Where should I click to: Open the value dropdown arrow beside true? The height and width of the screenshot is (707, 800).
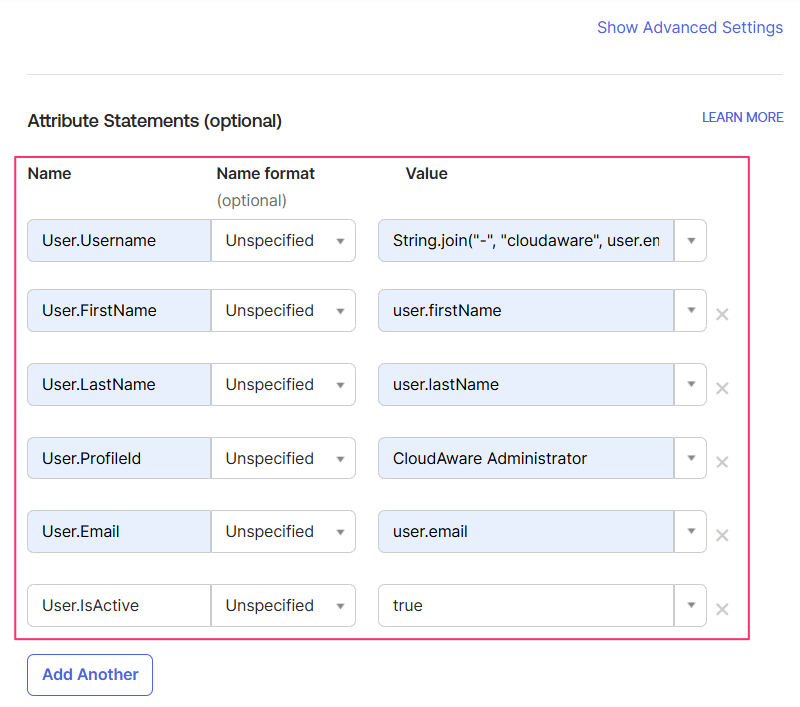click(691, 605)
